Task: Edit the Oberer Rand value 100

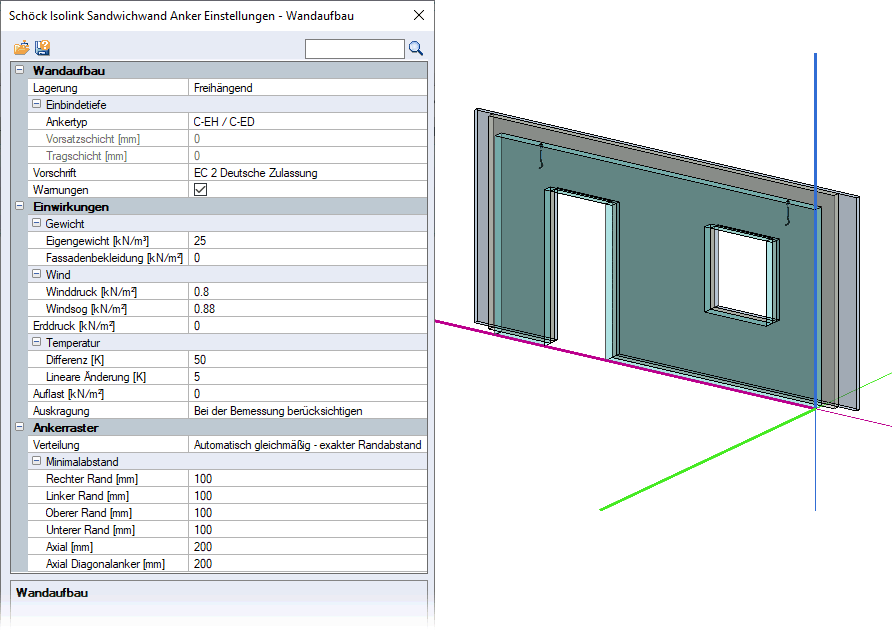Action: [308, 513]
